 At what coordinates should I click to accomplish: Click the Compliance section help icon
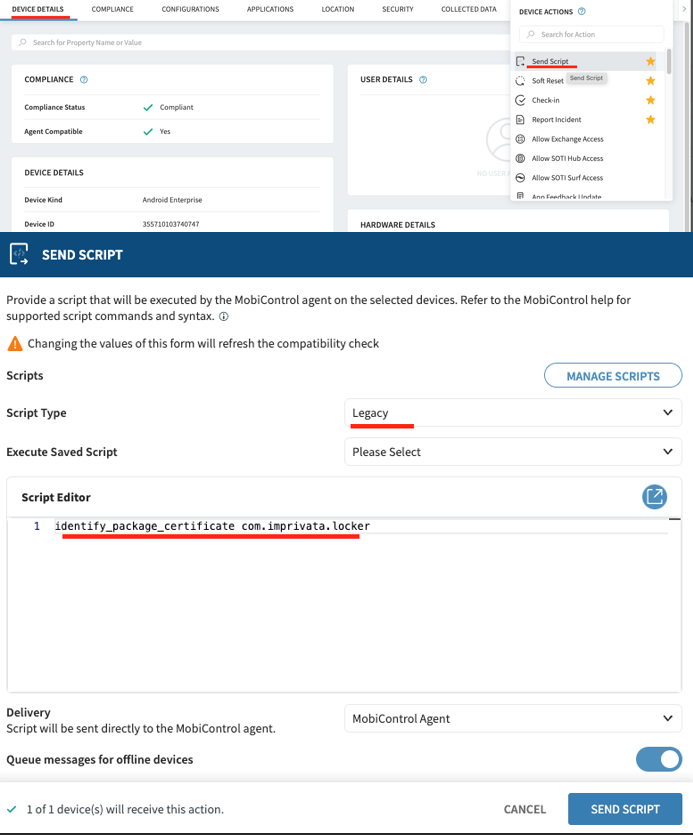pos(84,79)
